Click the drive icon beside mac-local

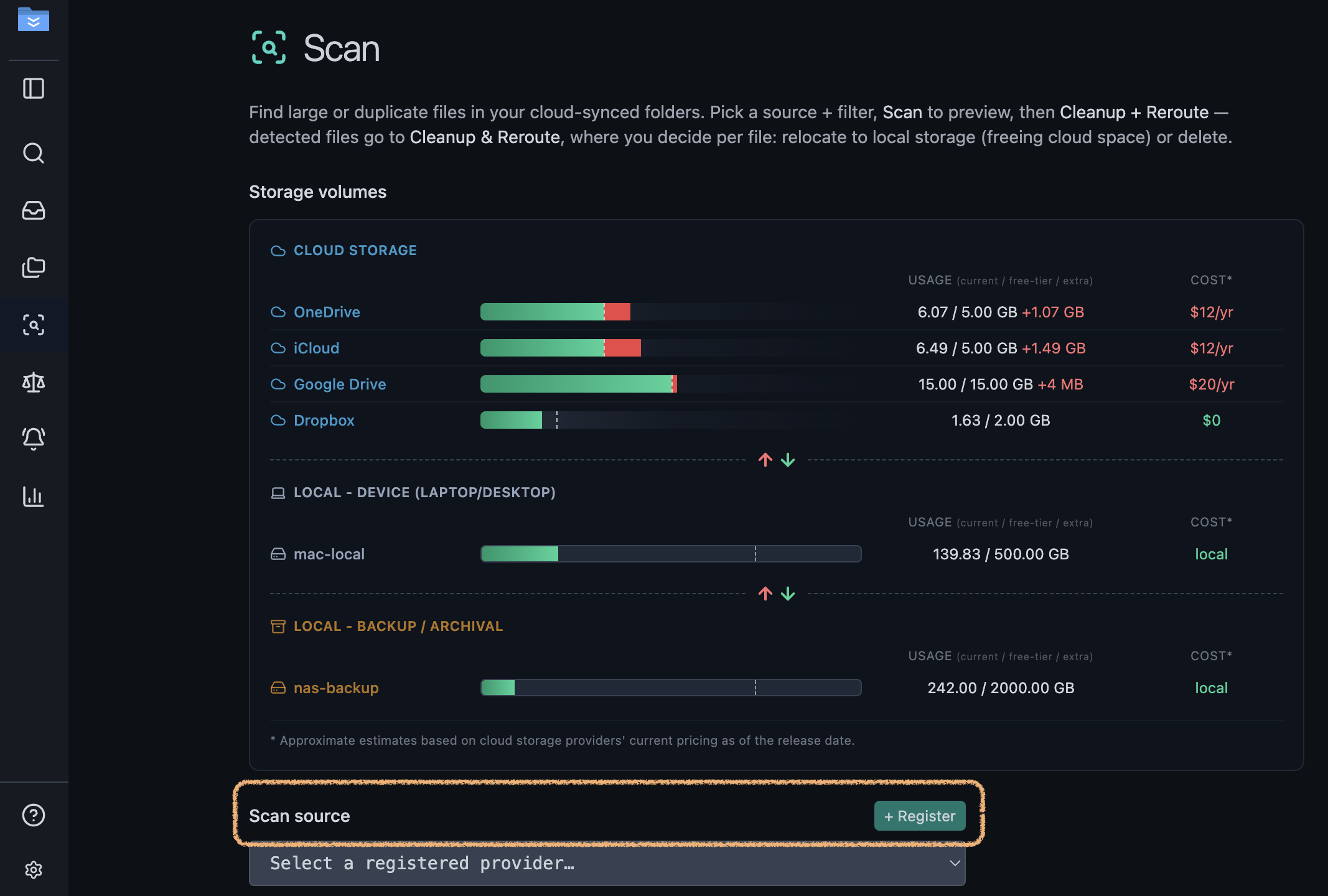pos(278,554)
